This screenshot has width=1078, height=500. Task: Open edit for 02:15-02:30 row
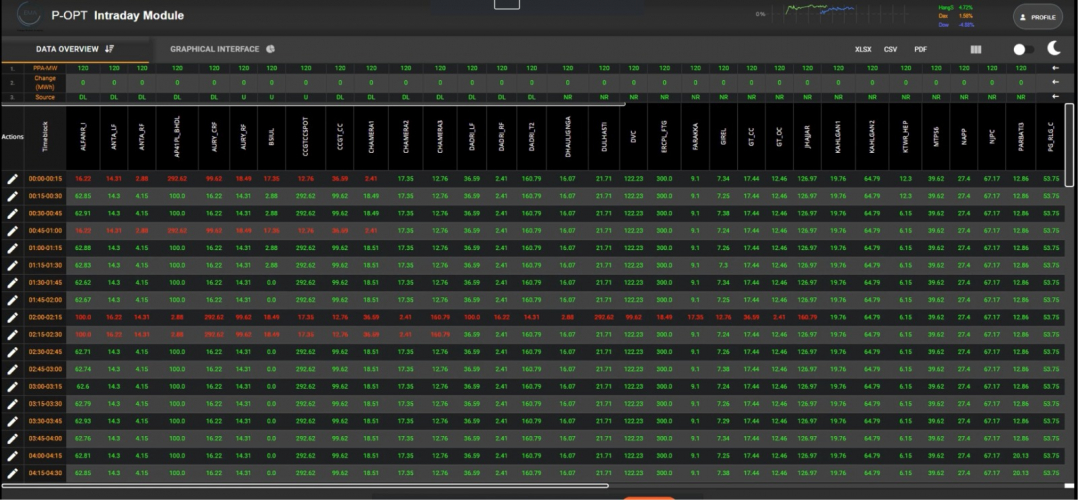12,335
